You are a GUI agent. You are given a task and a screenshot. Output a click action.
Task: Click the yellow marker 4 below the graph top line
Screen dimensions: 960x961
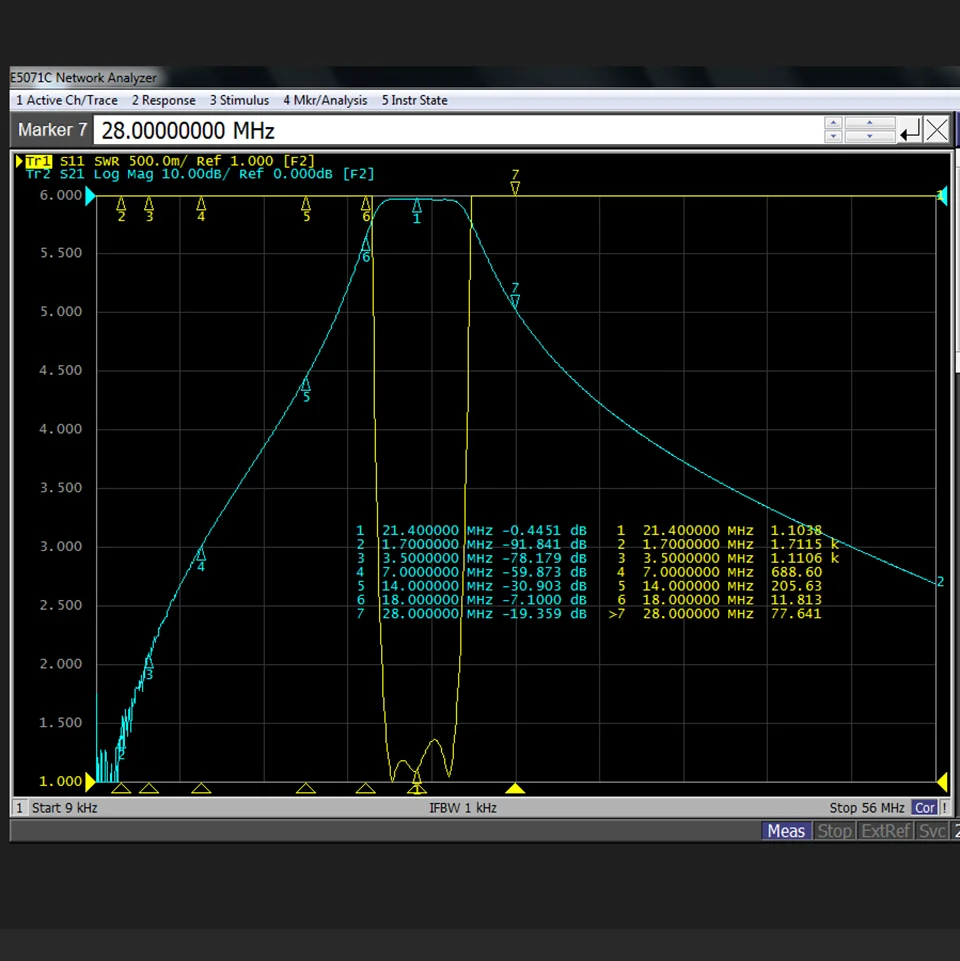(x=201, y=210)
